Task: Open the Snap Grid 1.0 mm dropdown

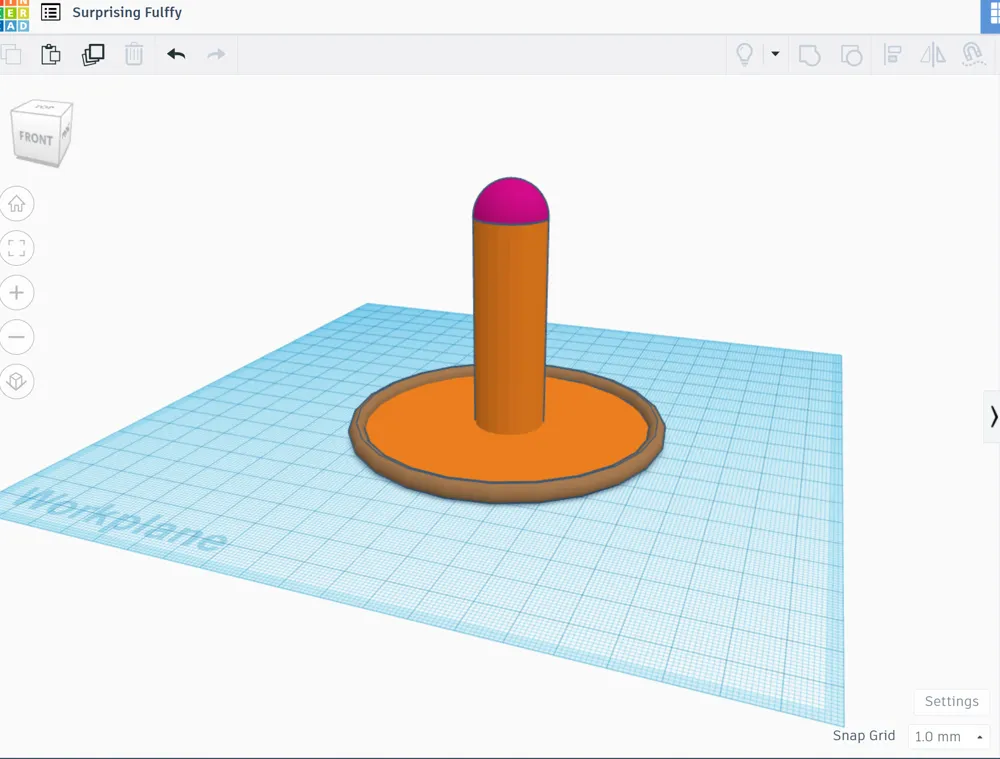Action: [949, 736]
